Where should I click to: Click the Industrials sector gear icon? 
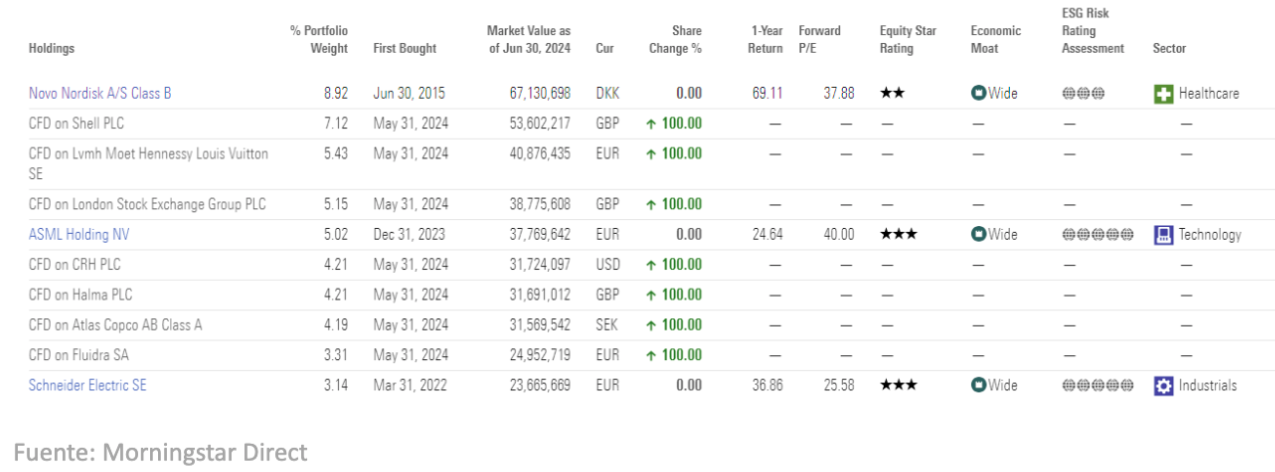[x=1163, y=386]
